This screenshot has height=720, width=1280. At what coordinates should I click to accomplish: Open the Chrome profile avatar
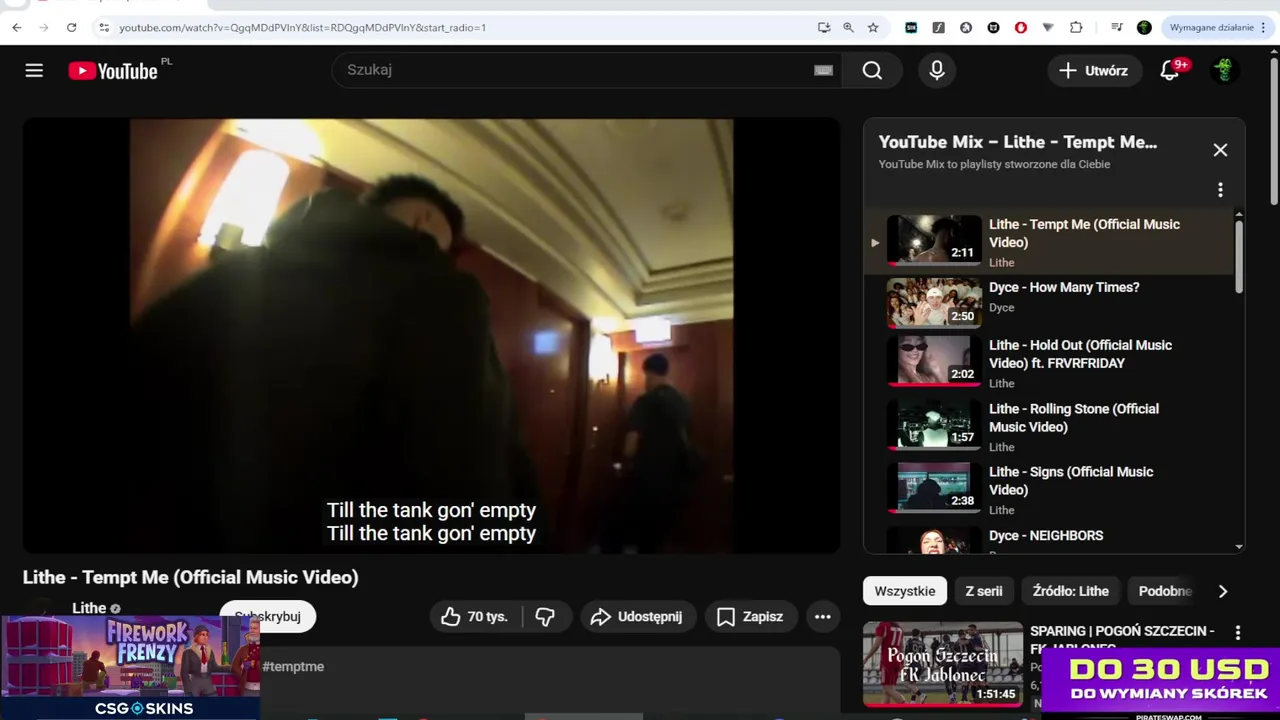pyautogui.click(x=1144, y=27)
